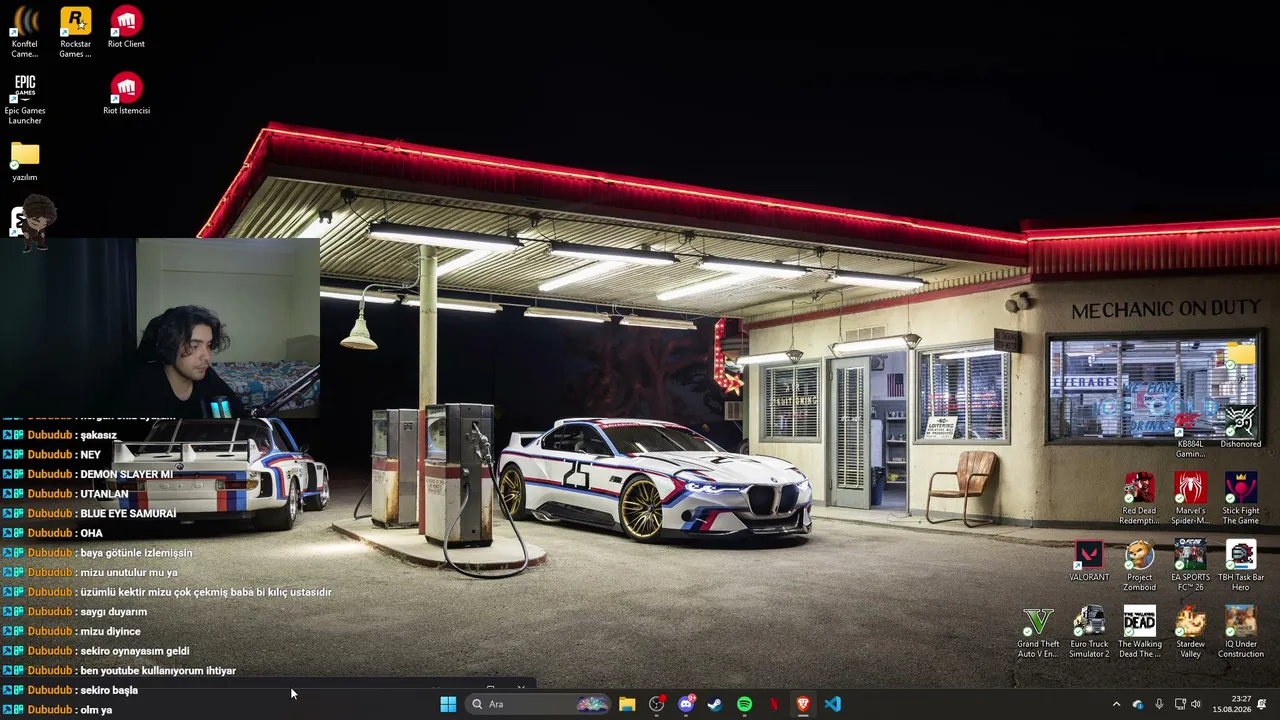The height and width of the screenshot is (720, 1280).
Task: Select the Riot Client desktop icon
Action: [126, 28]
